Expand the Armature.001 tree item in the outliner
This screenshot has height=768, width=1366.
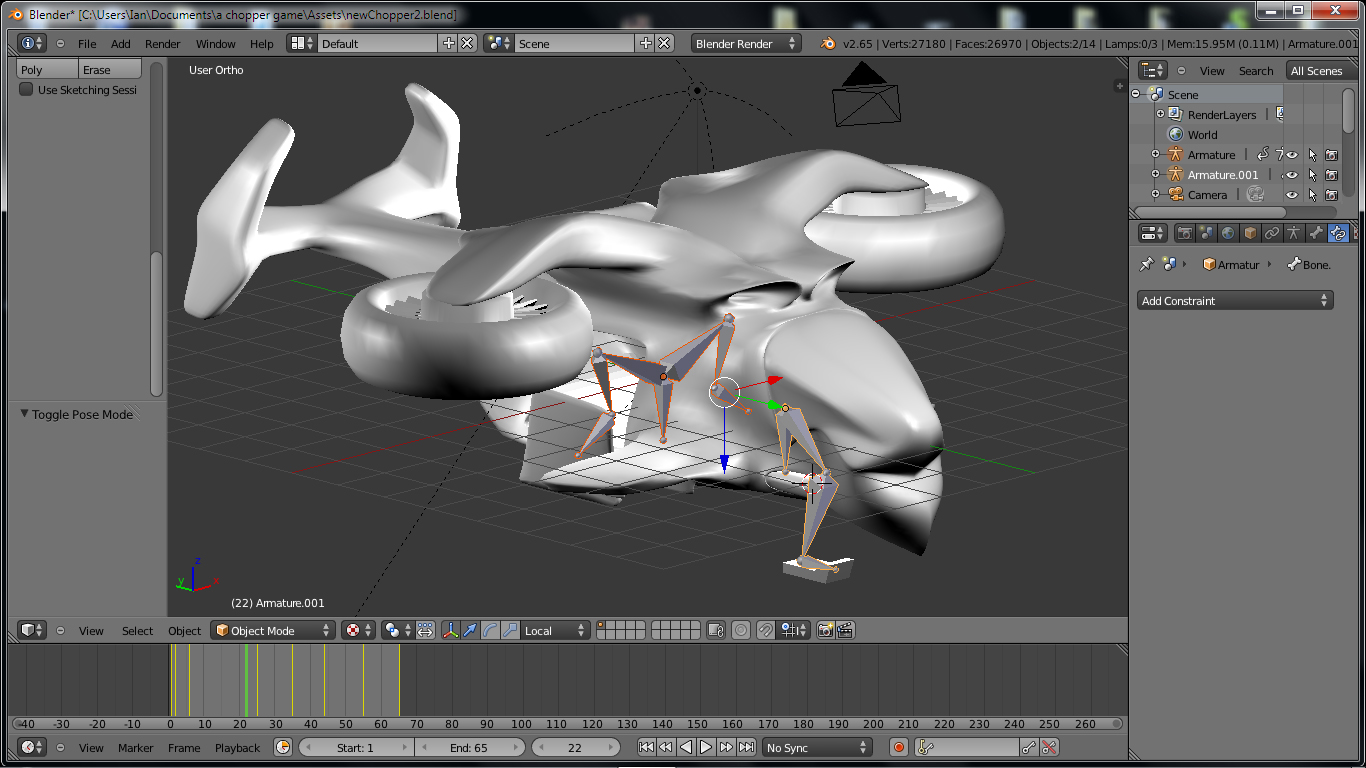click(1155, 174)
